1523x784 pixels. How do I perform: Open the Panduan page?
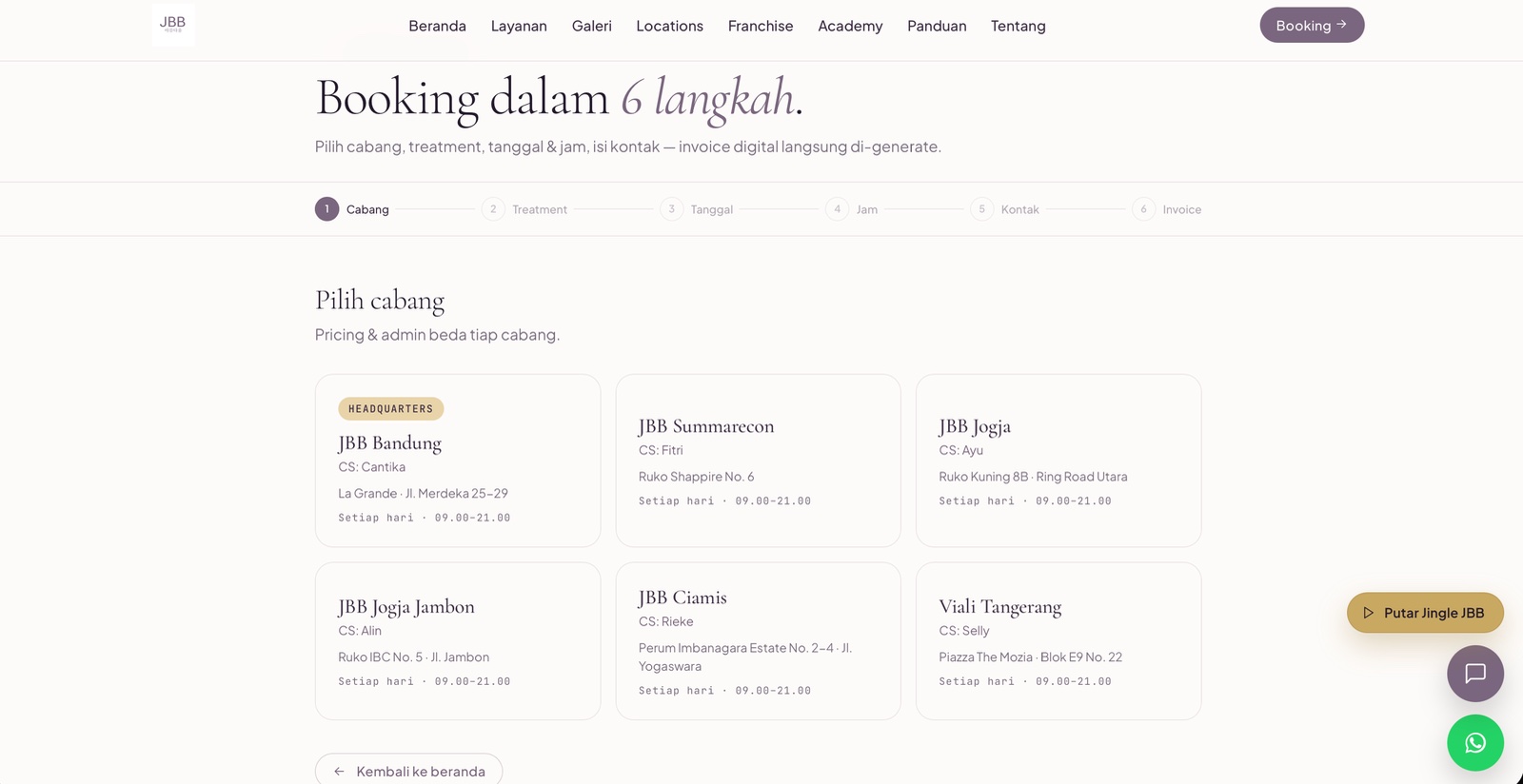[937, 26]
